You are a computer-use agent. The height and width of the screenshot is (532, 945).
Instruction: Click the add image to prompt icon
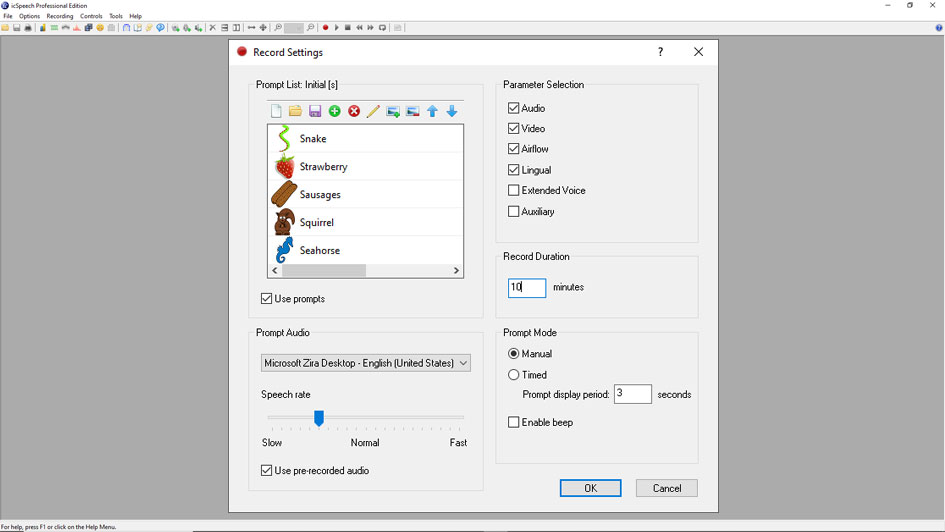tap(393, 111)
